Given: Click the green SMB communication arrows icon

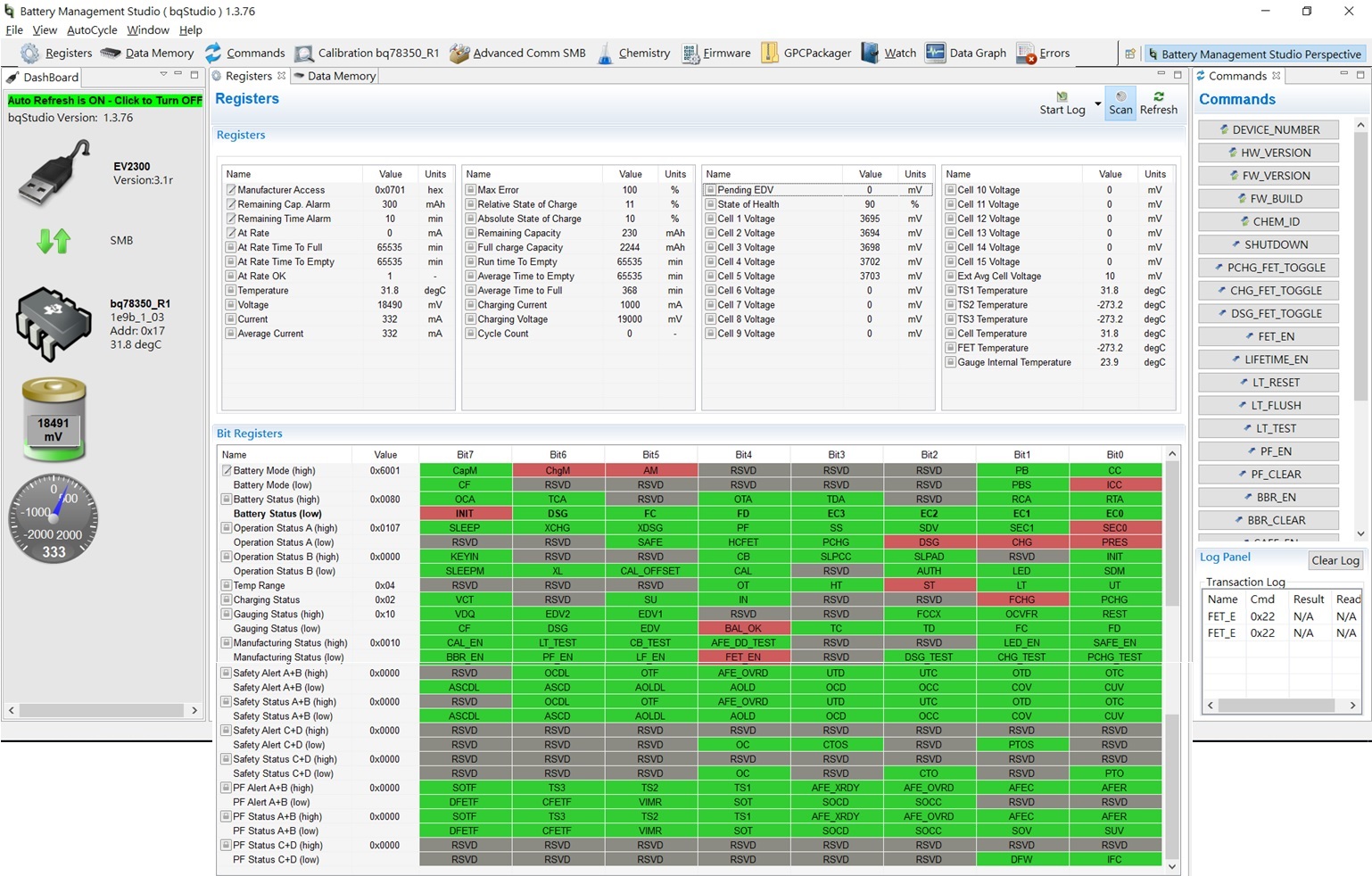Looking at the screenshot, I should click(x=54, y=241).
